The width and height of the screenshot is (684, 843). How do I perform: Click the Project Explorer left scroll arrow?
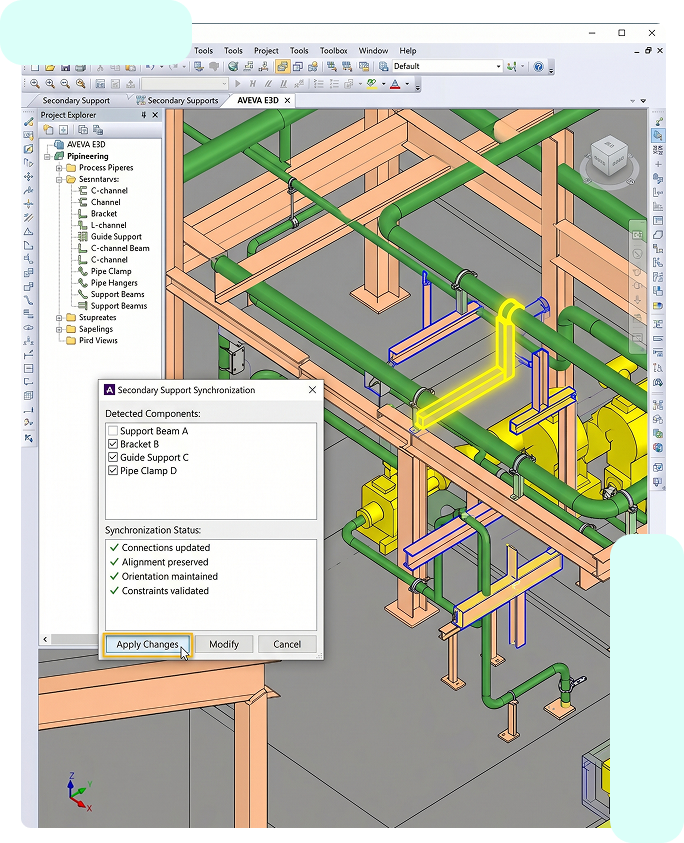[x=45, y=639]
